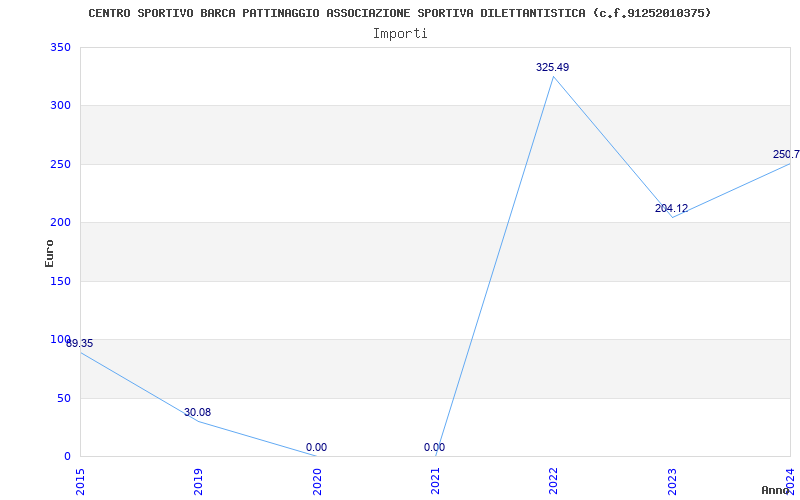The height and width of the screenshot is (500, 800).
Task: Click the 250.7 data label for 2024
Action: tap(786, 155)
